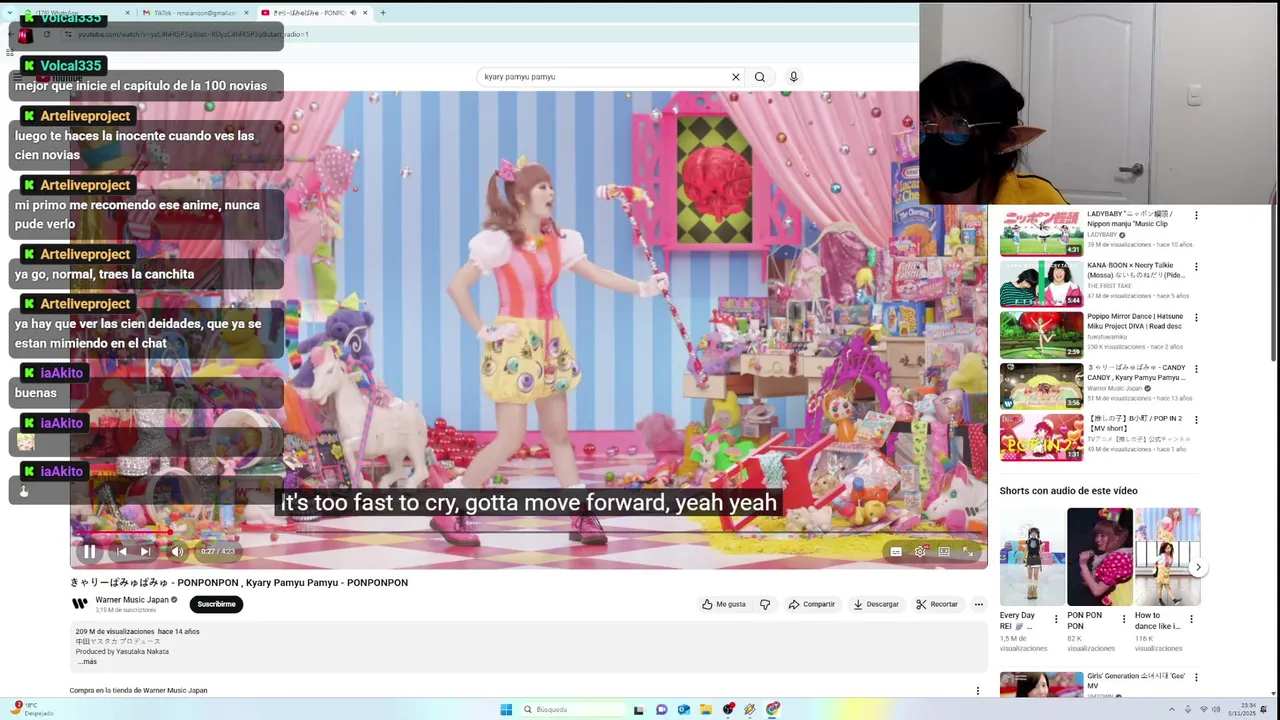Dislike the video with thumbs-down icon
Viewport: 1280px width, 720px height.
tap(765, 604)
